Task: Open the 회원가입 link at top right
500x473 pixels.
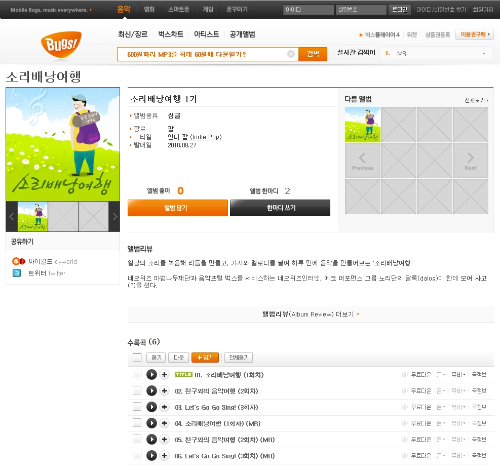Action: coord(483,10)
